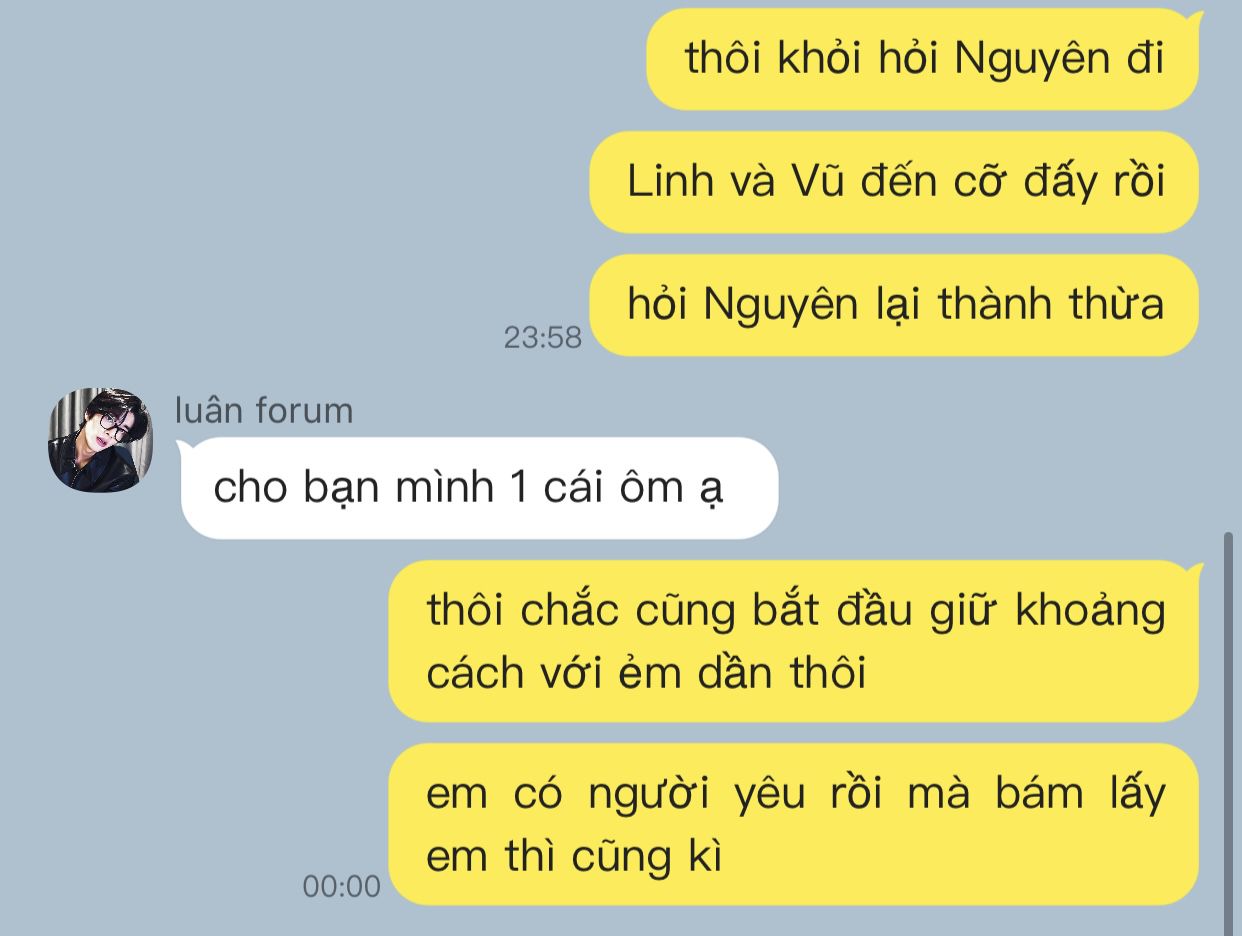Click the word "khoảng" in the yellow message
The width and height of the screenshot is (1242, 936).
coord(1091,612)
